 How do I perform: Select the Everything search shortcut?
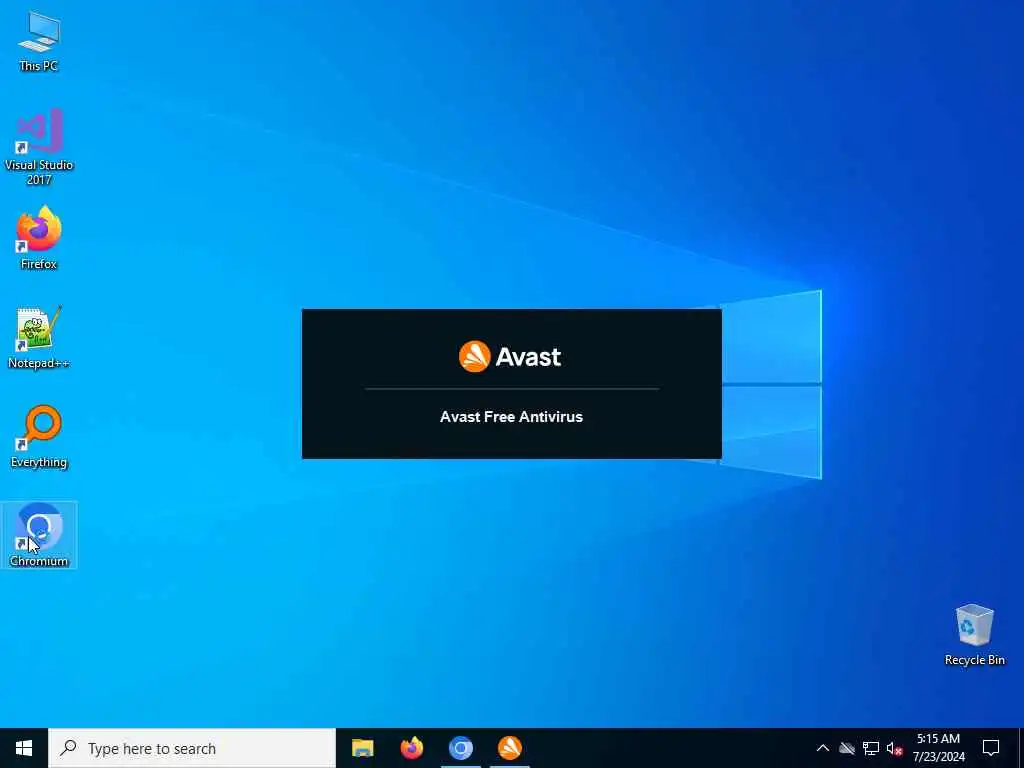(39, 436)
